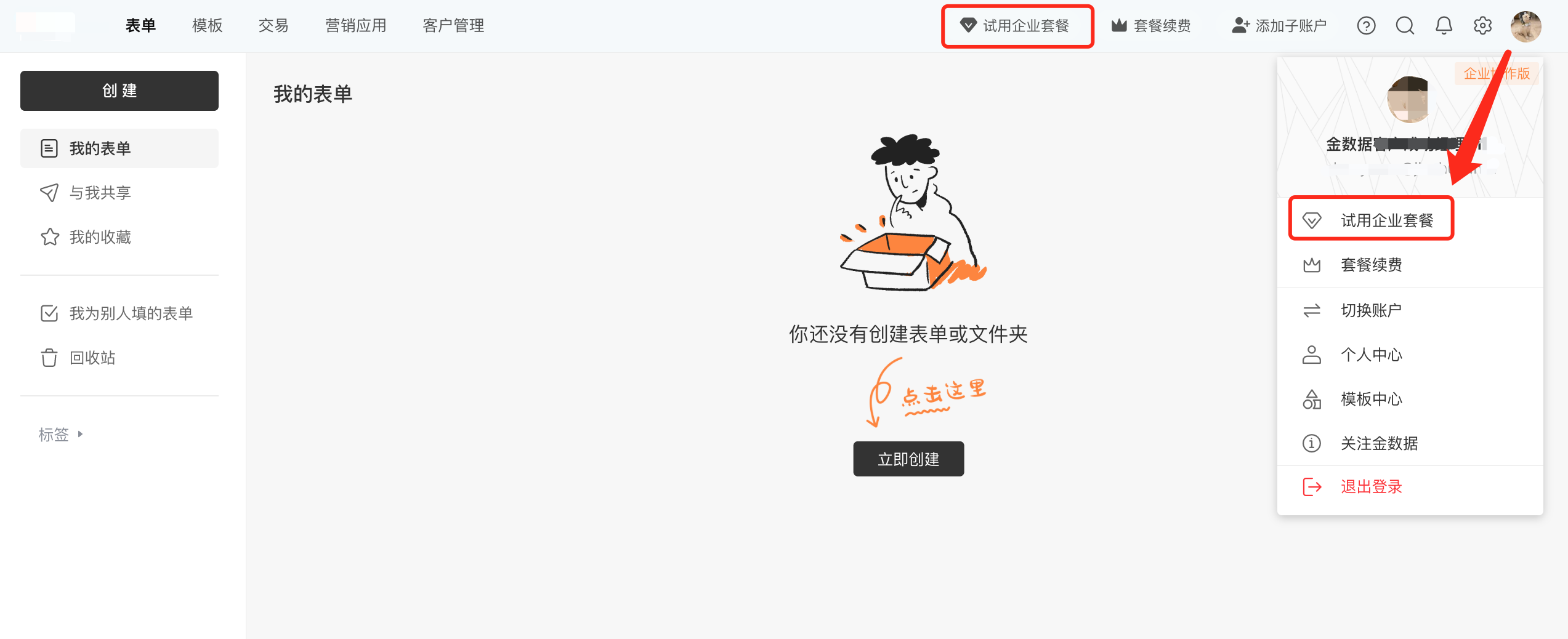Choose 切换账户 in account menu
Image resolution: width=1568 pixels, height=639 pixels.
coord(1410,310)
